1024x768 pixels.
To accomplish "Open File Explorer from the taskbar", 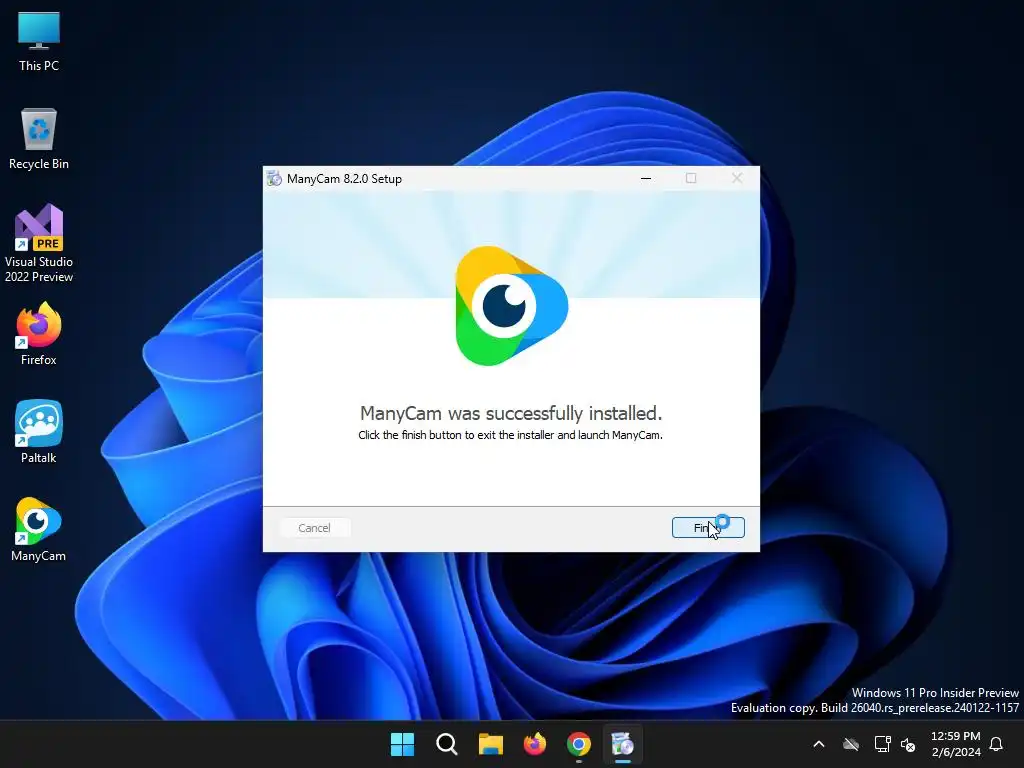I will (490, 744).
